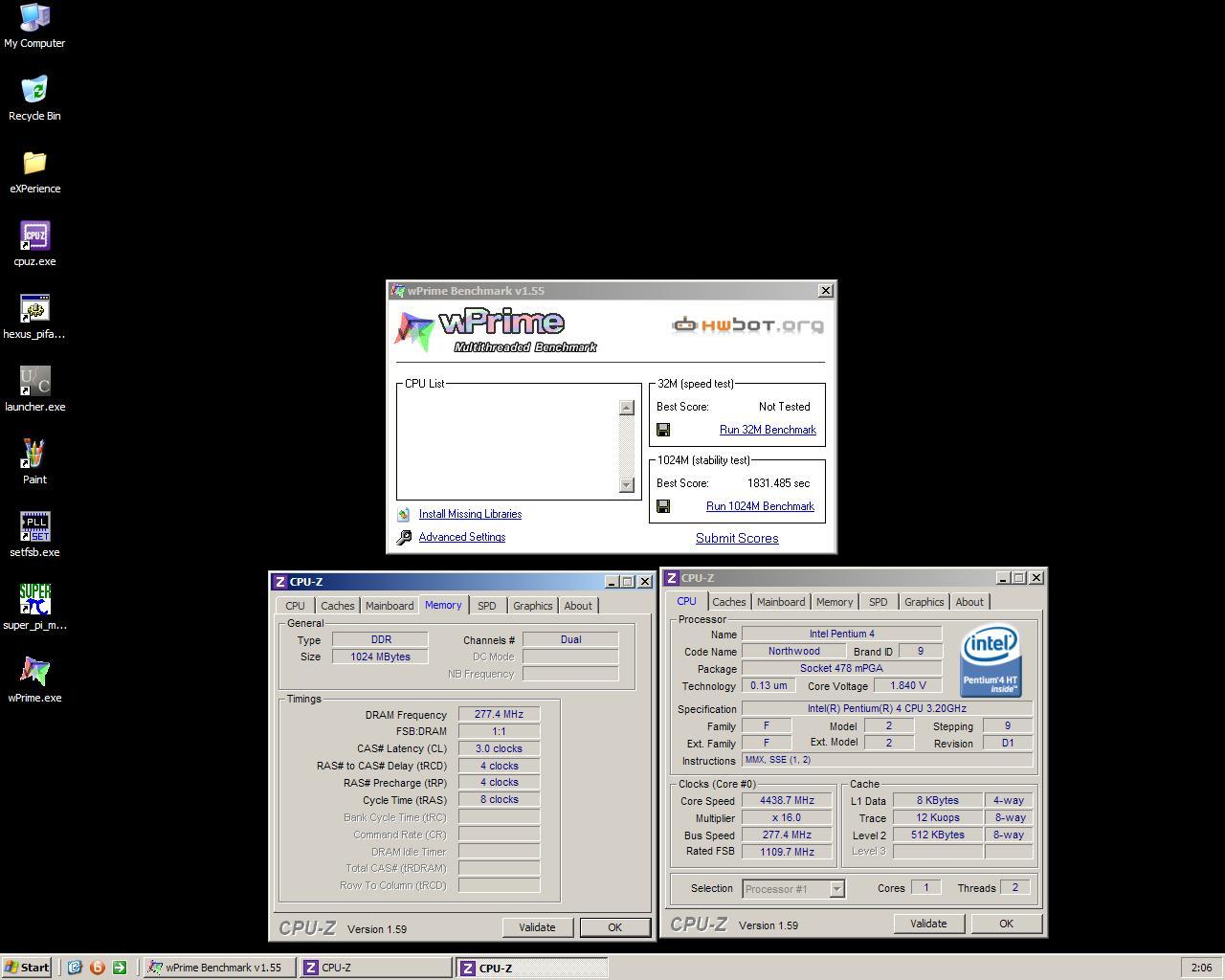Close the wPrime Benchmark window
This screenshot has height=980, width=1225.
coord(825,291)
